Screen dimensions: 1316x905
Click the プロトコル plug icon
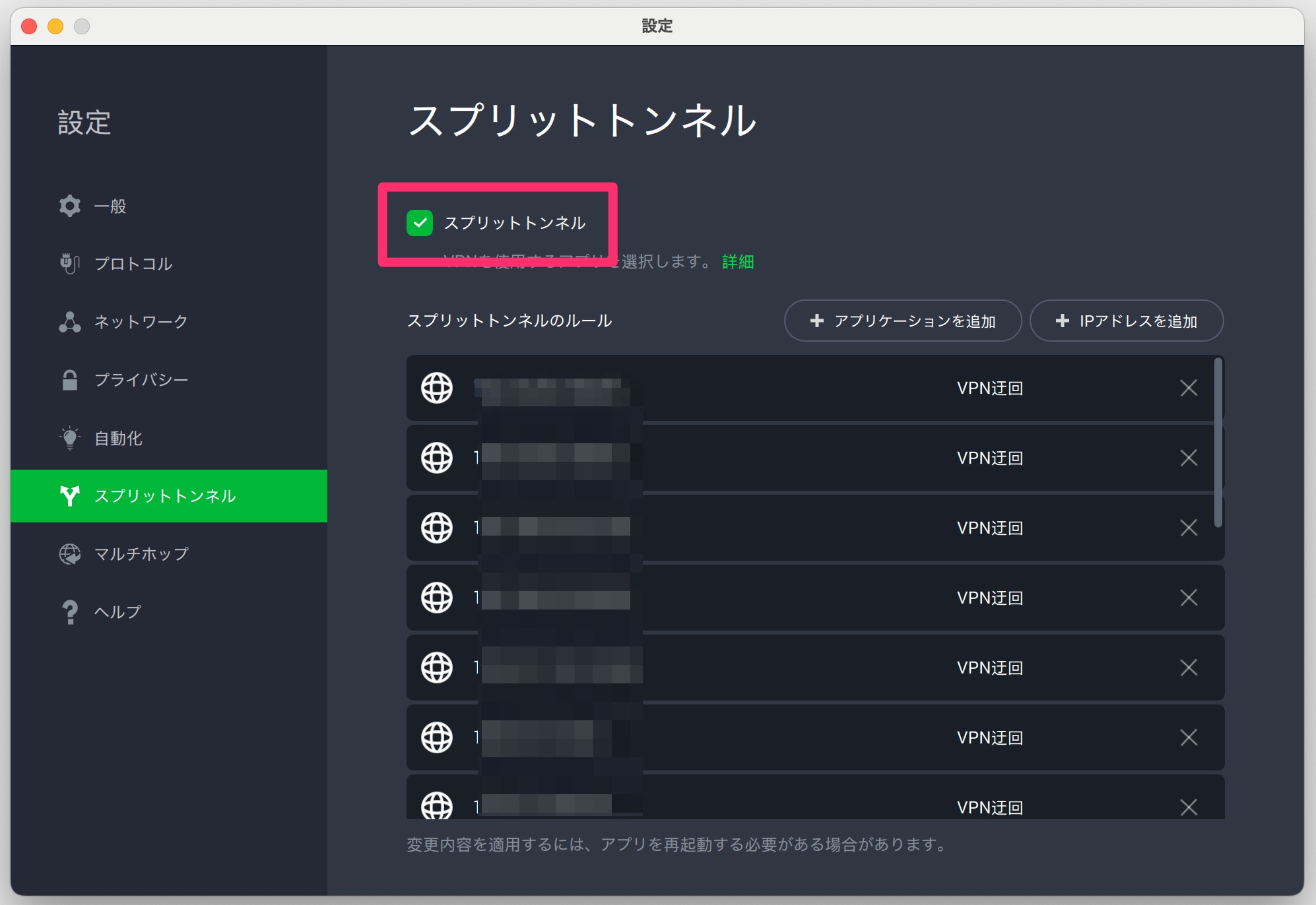(x=70, y=264)
